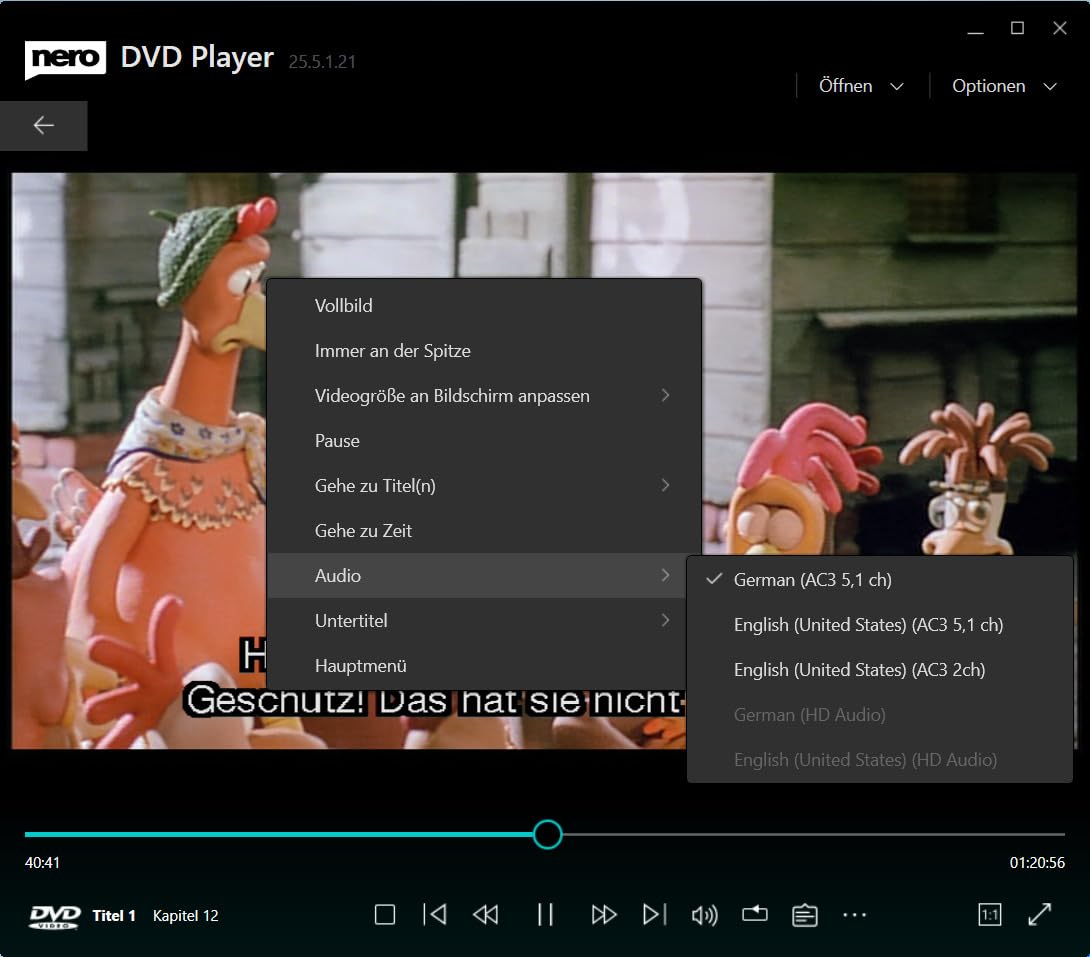Select German (AC3 5,1 ch) audio track
This screenshot has height=957, width=1090.
tap(879, 580)
